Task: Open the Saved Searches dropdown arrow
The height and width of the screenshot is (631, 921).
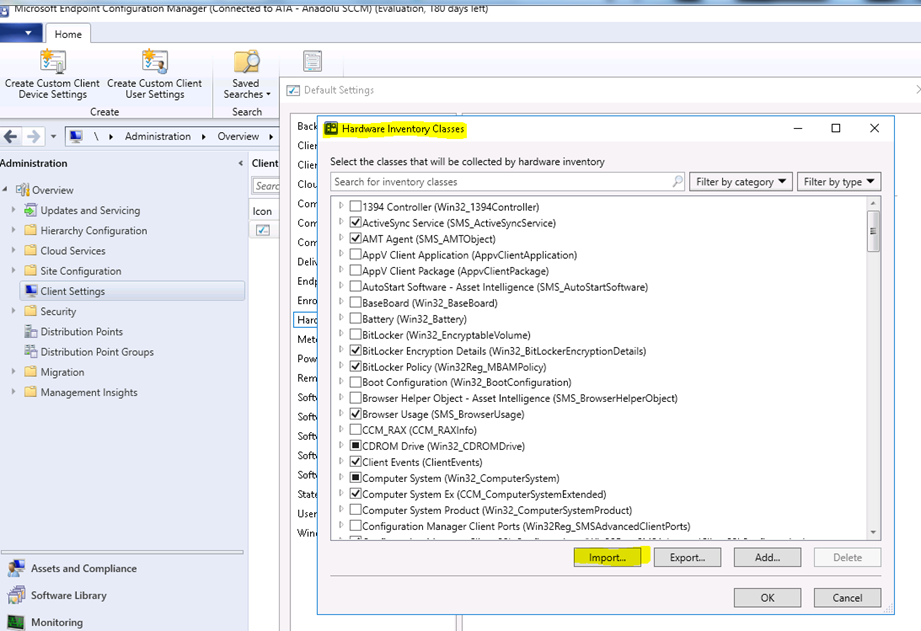Action: pyautogui.click(x=268, y=95)
